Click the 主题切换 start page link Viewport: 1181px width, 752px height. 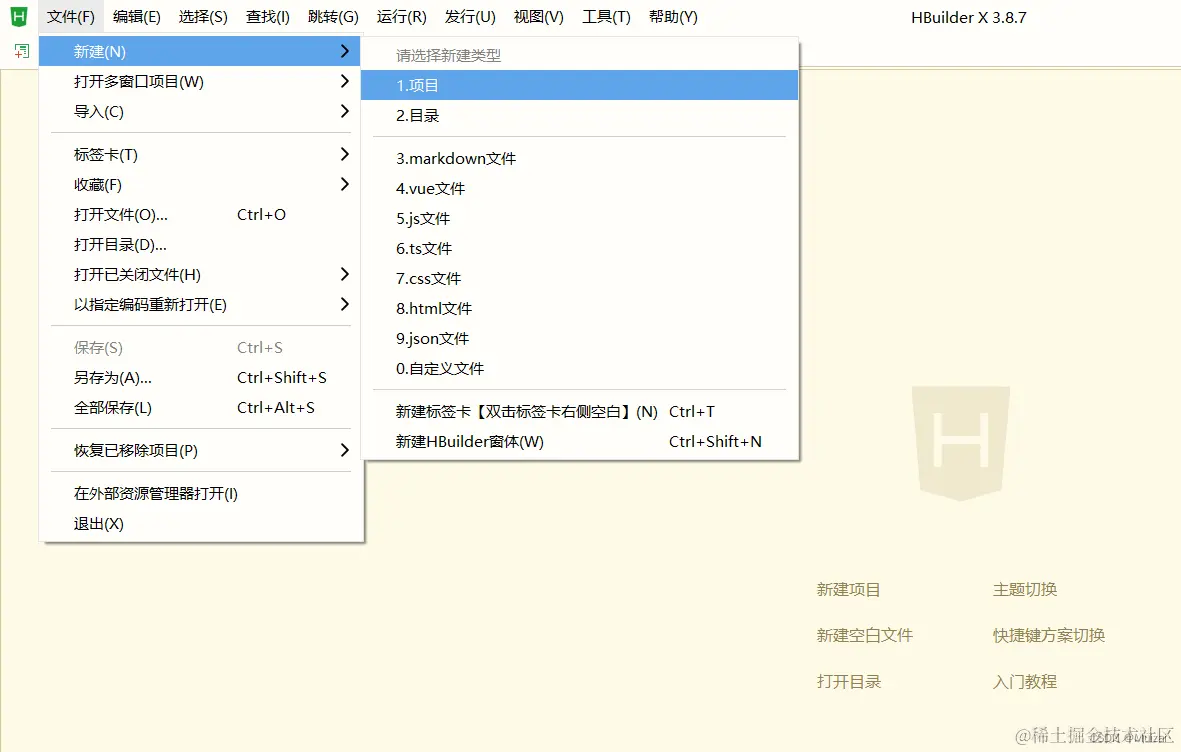(x=1025, y=589)
